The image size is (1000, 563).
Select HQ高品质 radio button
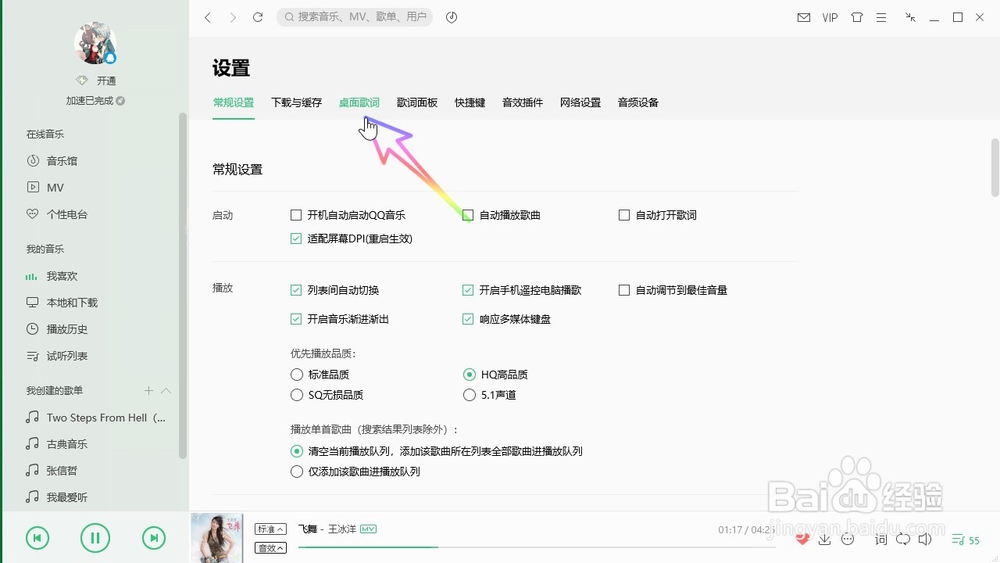[469, 374]
